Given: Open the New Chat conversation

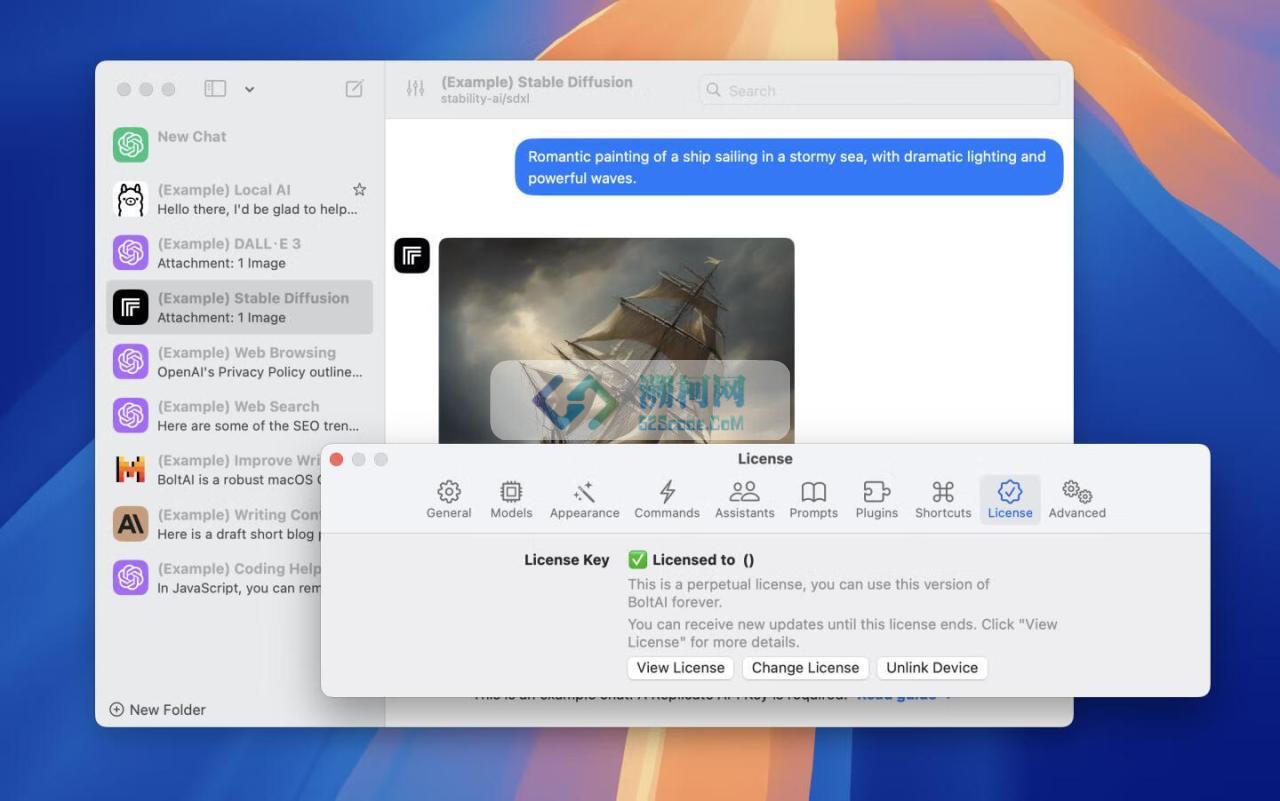Looking at the screenshot, I should point(239,145).
